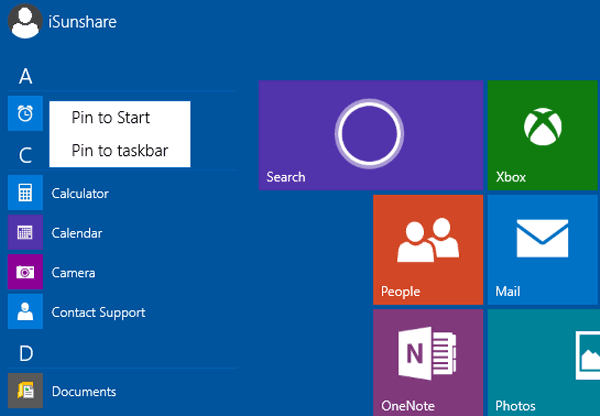Screen dimensions: 600x416
Task: Choose Pin to taskbar
Action: pyautogui.click(x=120, y=150)
